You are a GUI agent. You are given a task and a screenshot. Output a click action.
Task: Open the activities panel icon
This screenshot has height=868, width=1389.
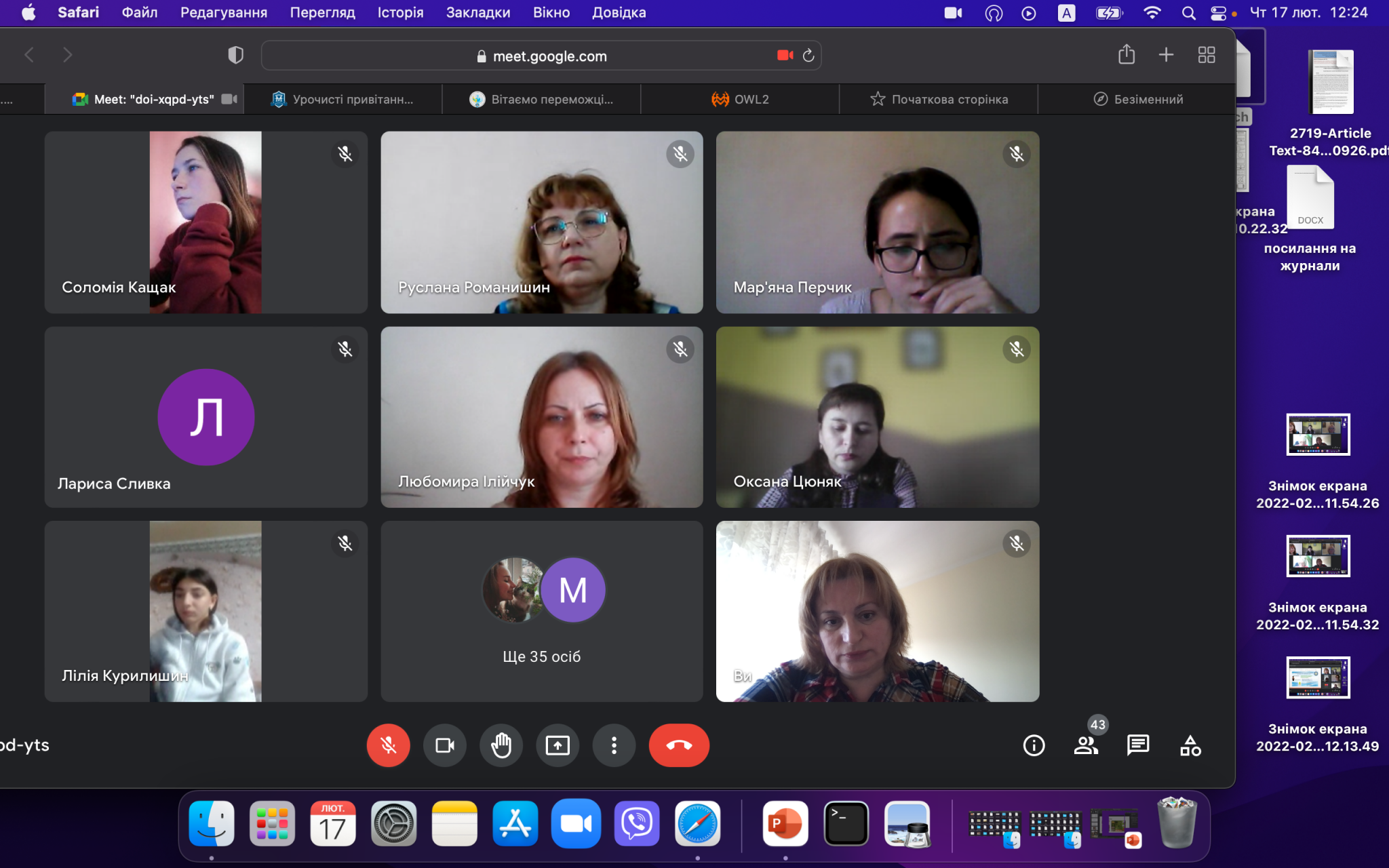tap(1190, 745)
